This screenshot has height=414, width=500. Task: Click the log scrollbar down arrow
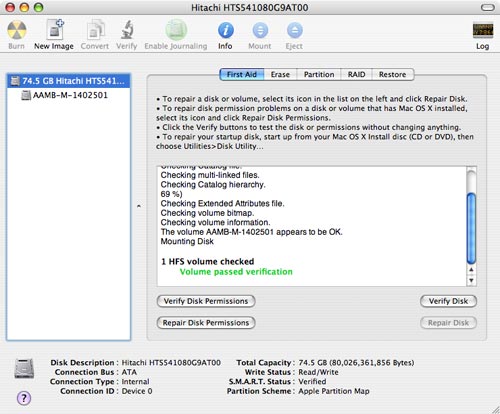[x=471, y=280]
